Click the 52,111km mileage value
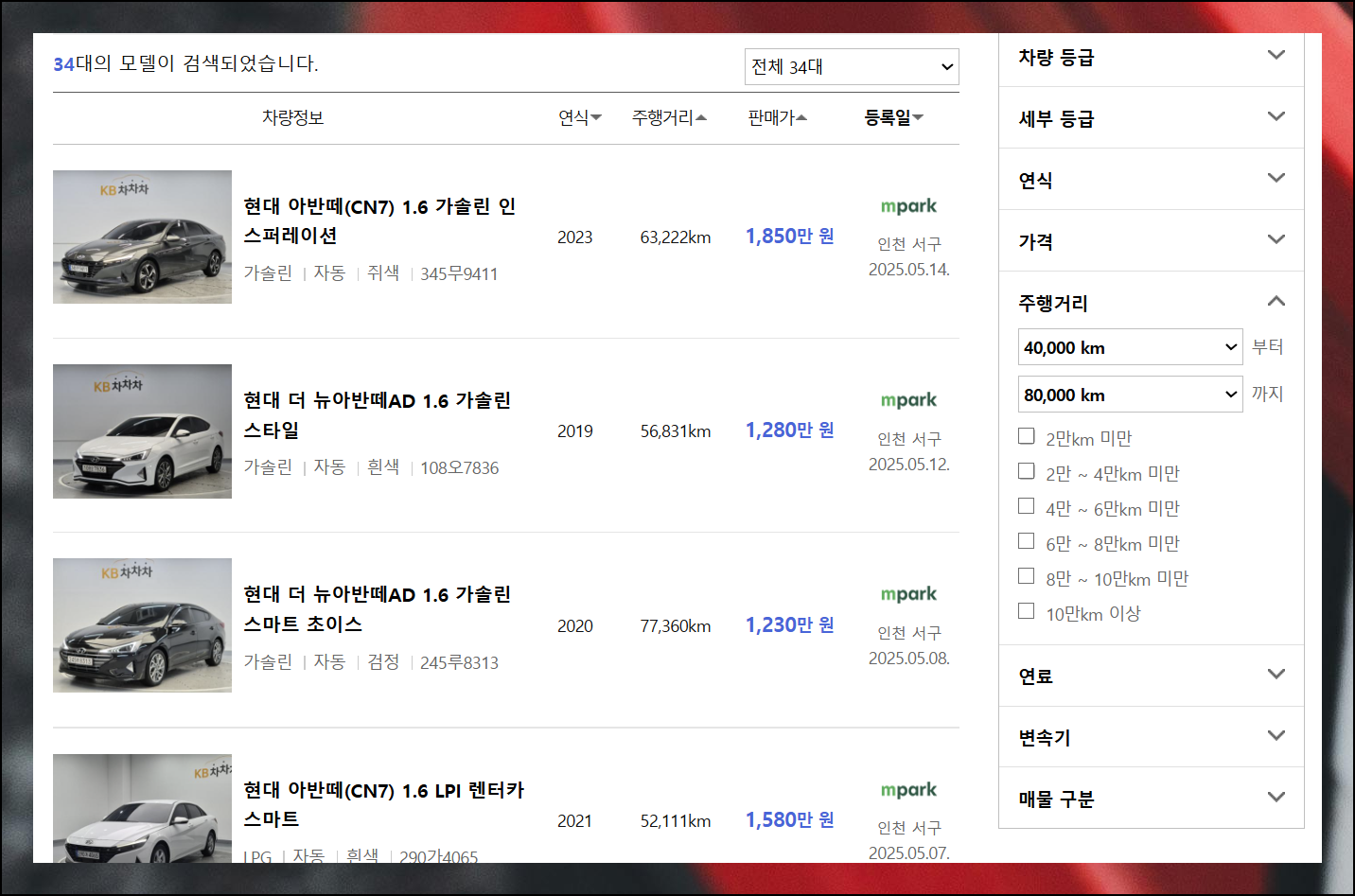 coord(676,821)
